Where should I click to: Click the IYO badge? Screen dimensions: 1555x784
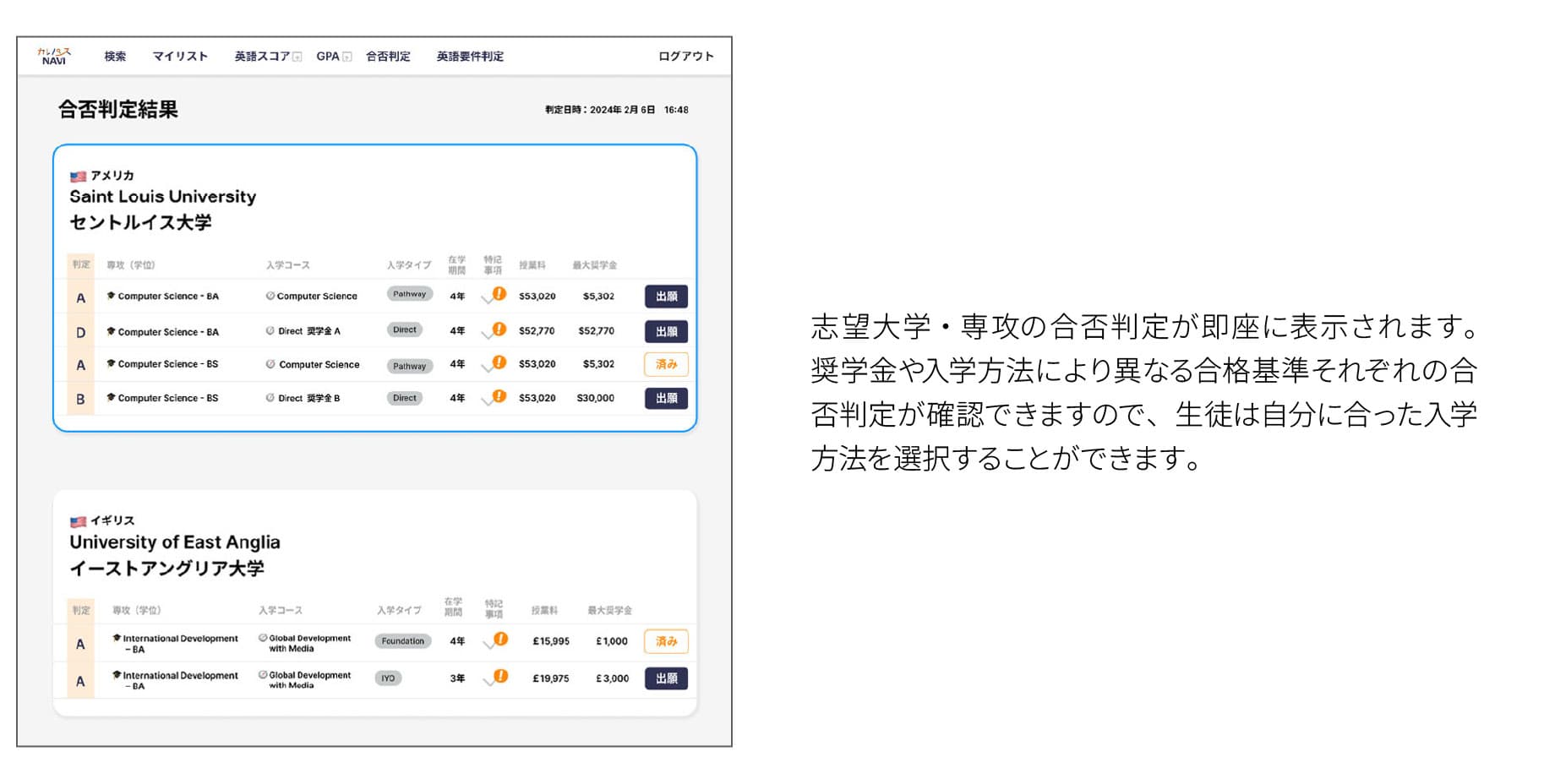click(x=388, y=678)
